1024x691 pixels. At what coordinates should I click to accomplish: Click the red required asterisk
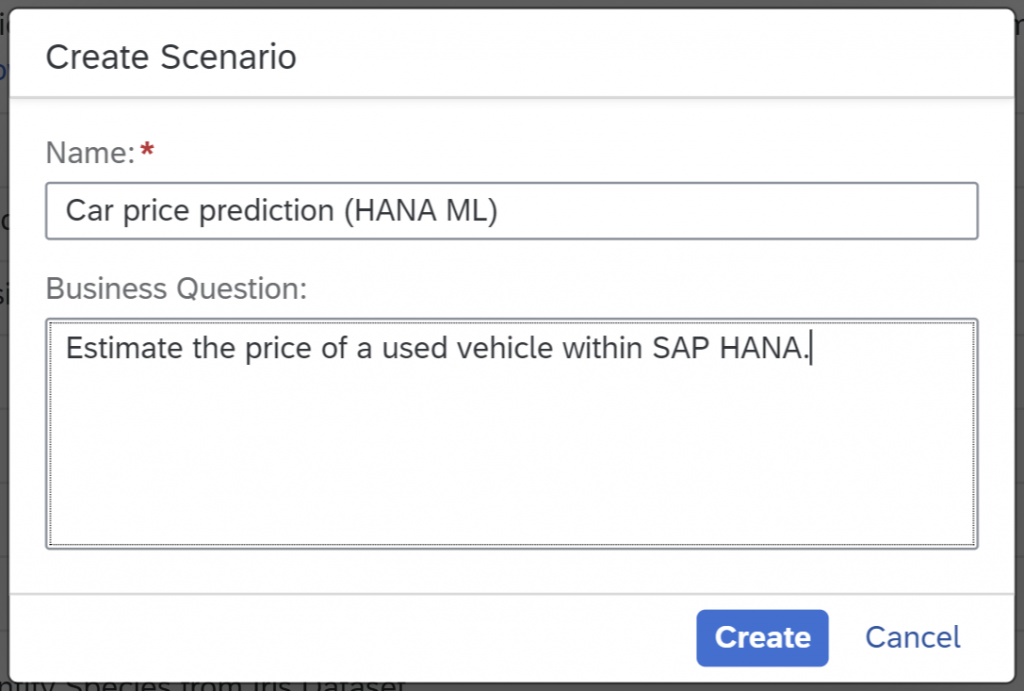tap(148, 150)
